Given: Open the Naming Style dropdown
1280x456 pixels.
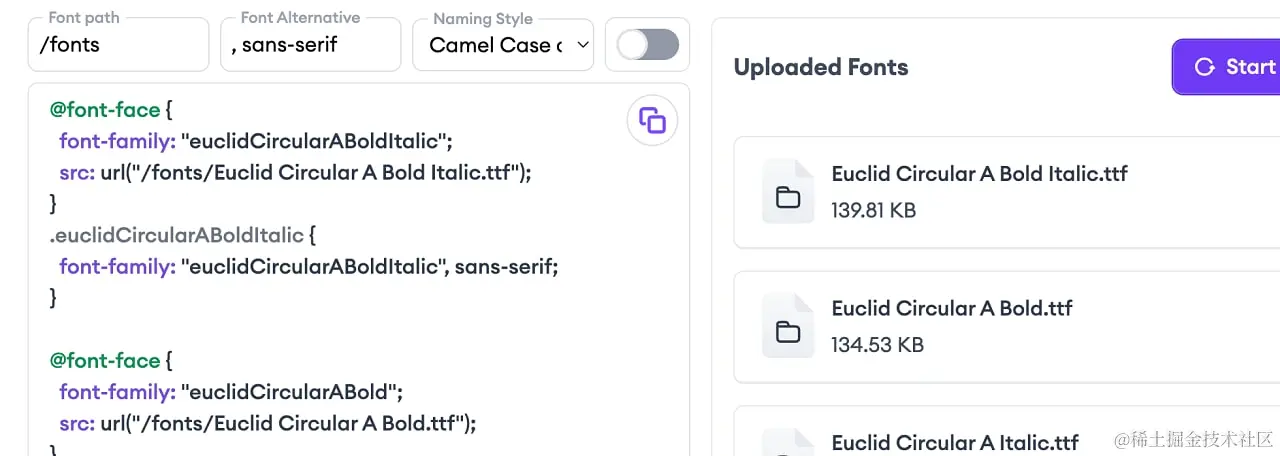Looking at the screenshot, I should 503,45.
